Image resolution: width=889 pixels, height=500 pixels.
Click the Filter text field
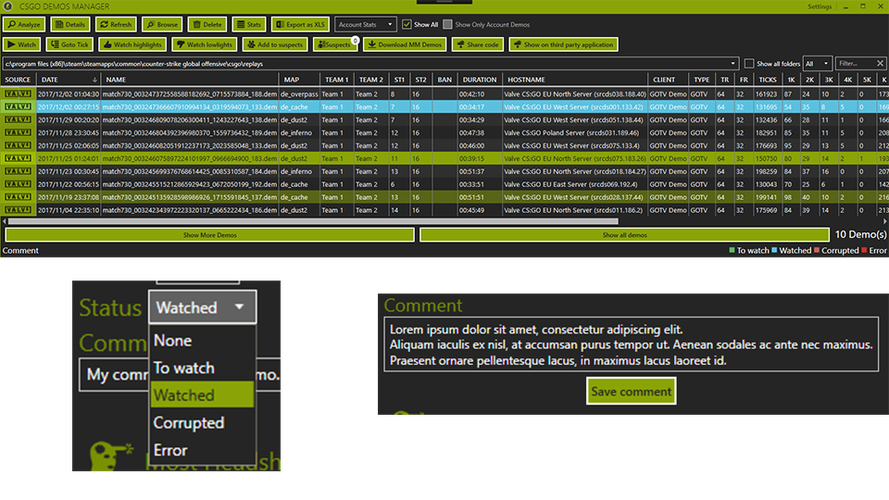855,63
